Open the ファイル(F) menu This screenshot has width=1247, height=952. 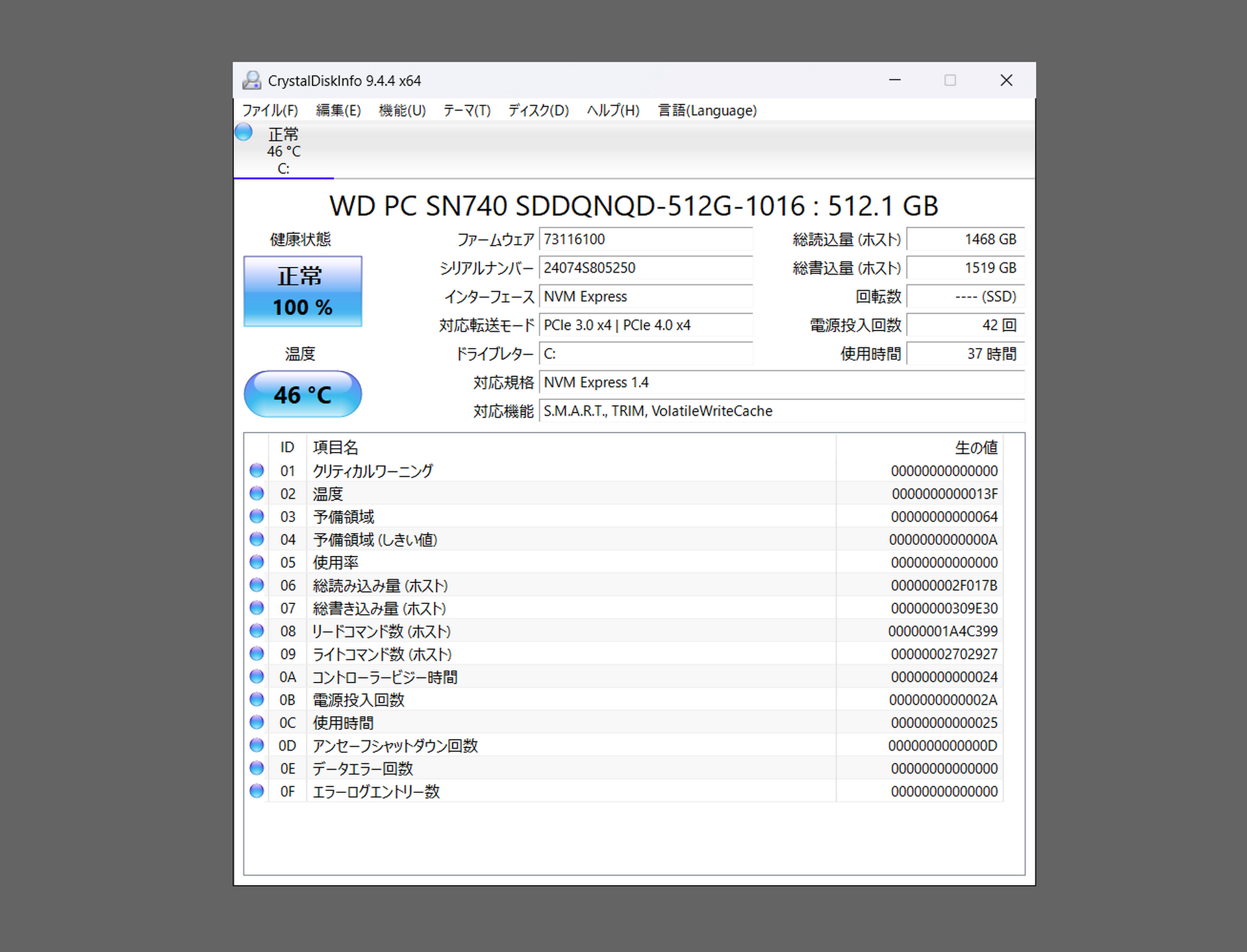pos(270,110)
